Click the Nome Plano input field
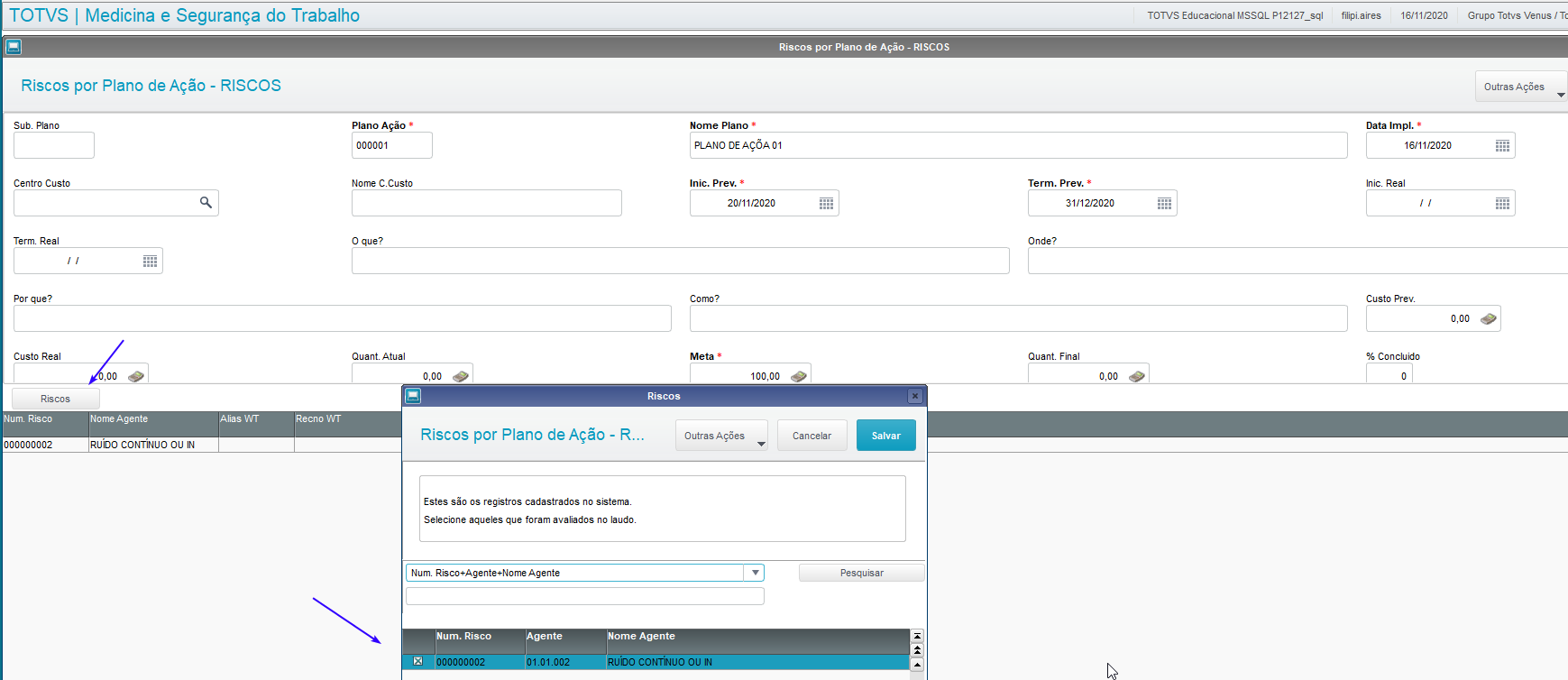This screenshot has width=1568, height=680. (1019, 145)
